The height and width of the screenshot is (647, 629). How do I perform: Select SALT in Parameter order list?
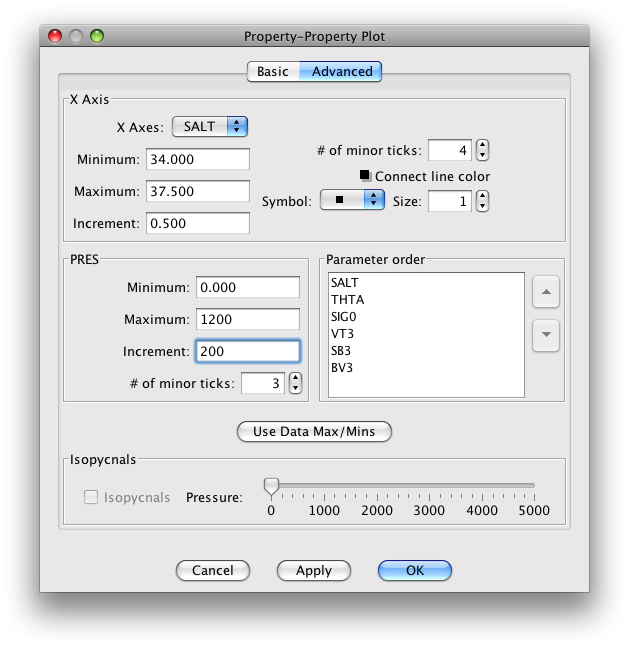(426, 283)
